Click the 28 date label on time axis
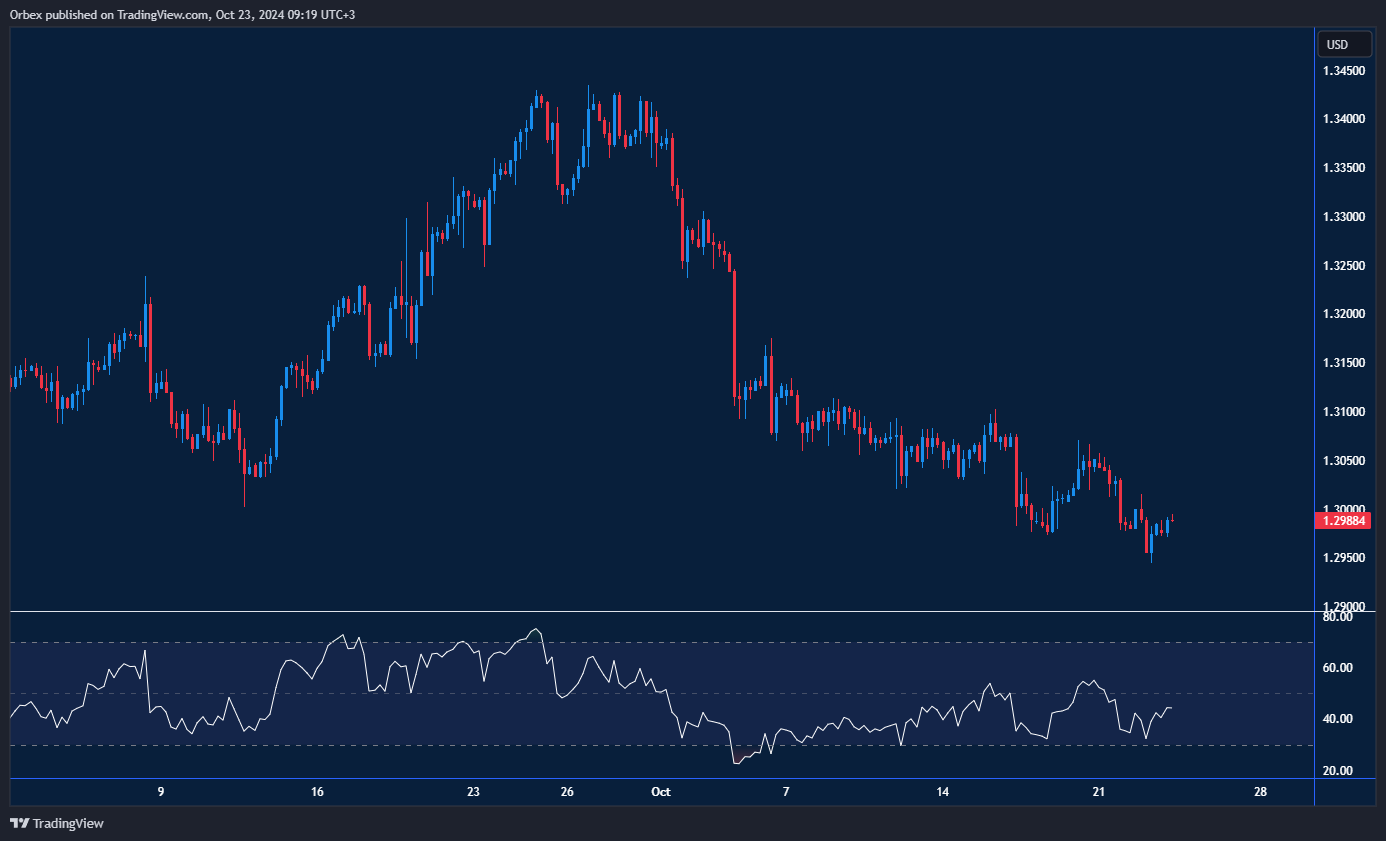This screenshot has width=1386, height=841. [x=1260, y=792]
